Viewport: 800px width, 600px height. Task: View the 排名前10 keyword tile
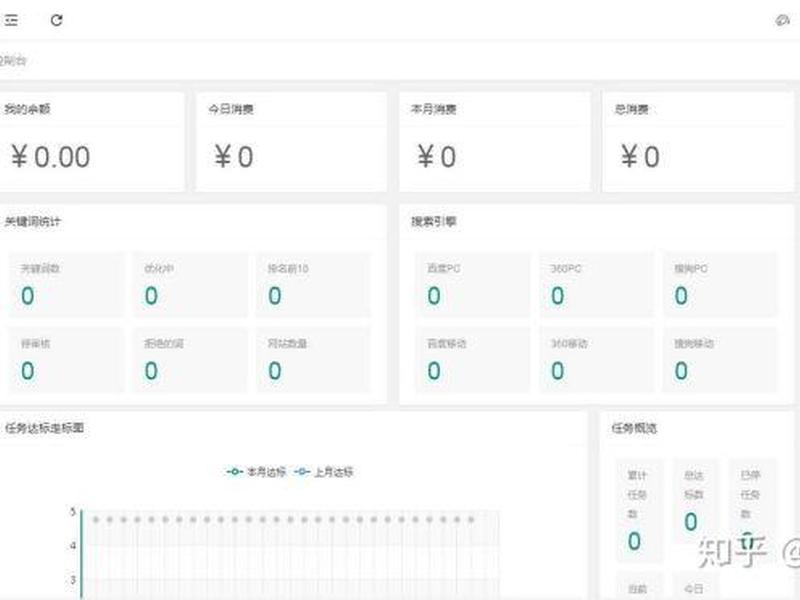pyautogui.click(x=314, y=285)
